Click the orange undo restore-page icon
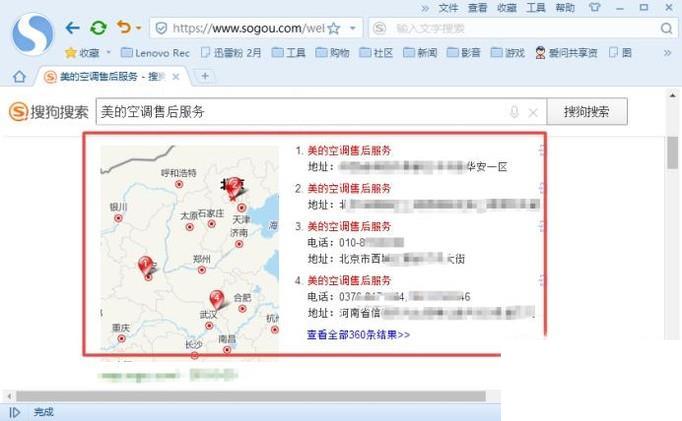 point(124,27)
